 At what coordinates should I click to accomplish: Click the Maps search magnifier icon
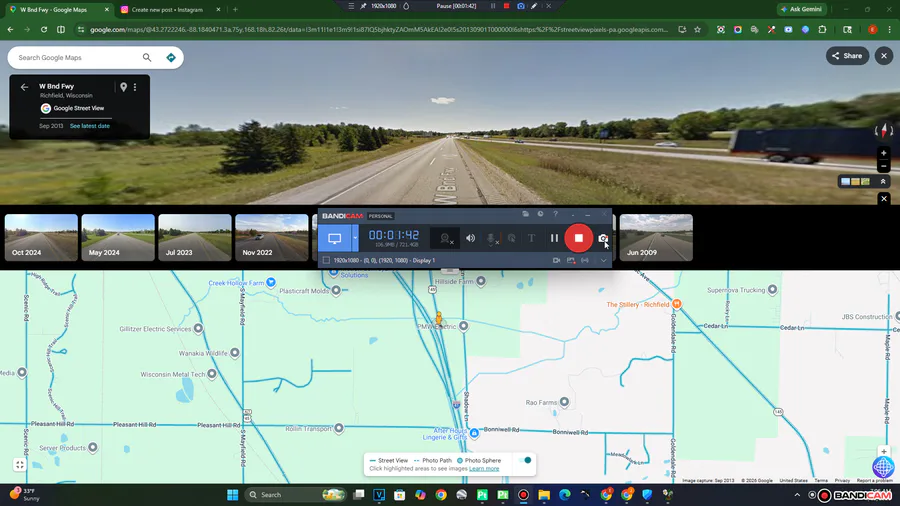click(x=147, y=57)
